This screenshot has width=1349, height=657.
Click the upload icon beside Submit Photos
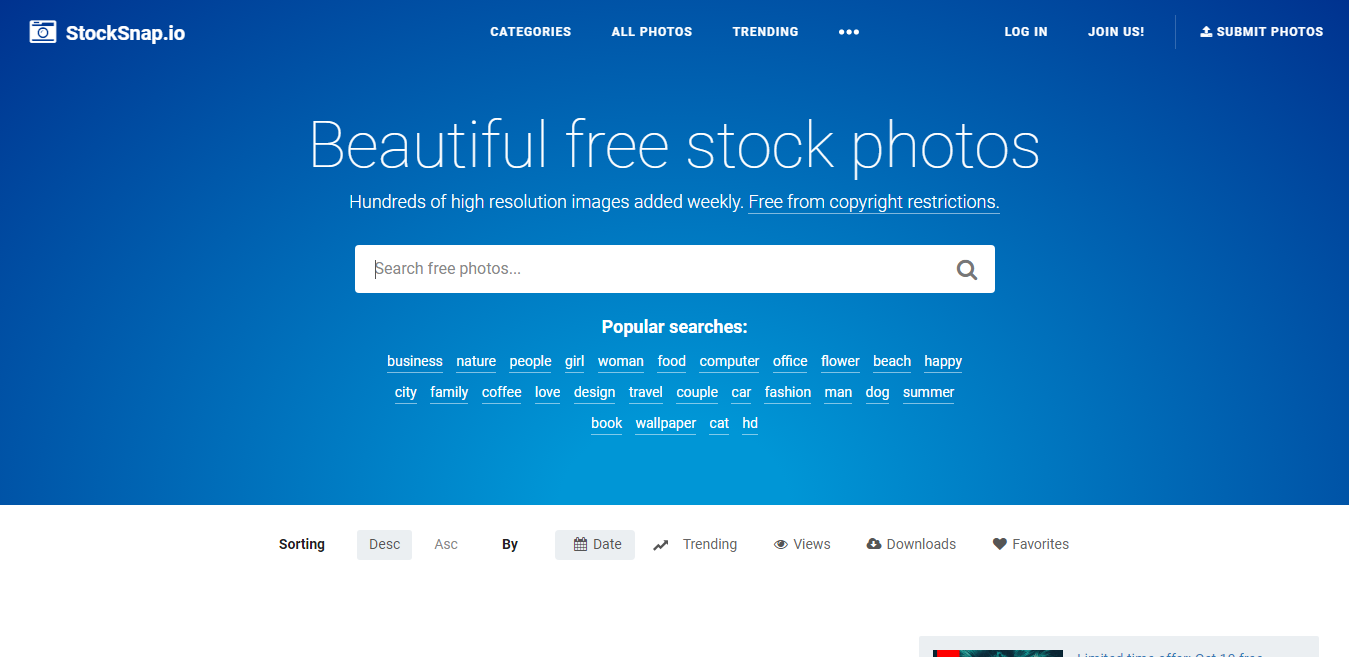pyautogui.click(x=1206, y=32)
